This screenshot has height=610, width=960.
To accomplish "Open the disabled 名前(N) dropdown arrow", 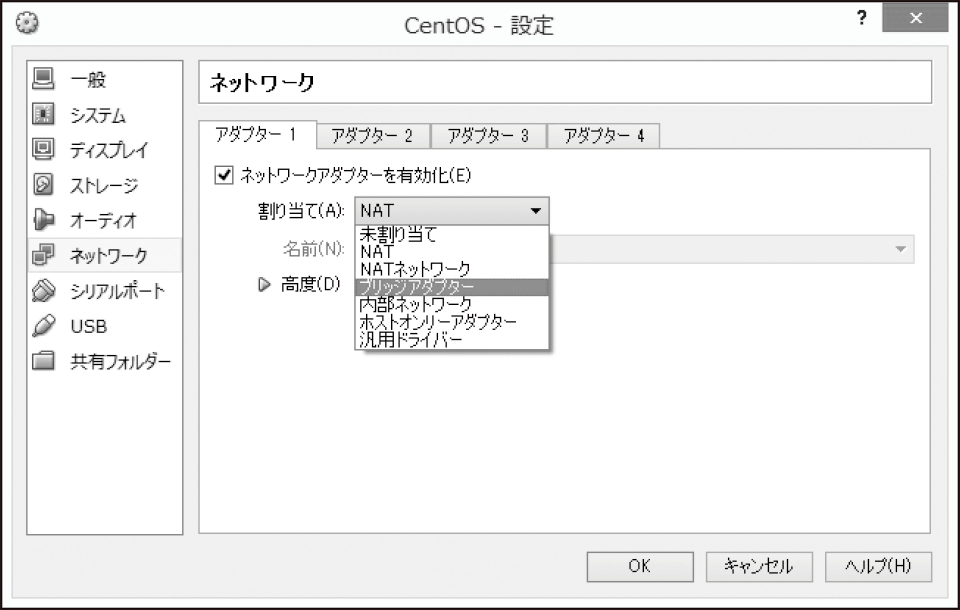I will point(900,249).
